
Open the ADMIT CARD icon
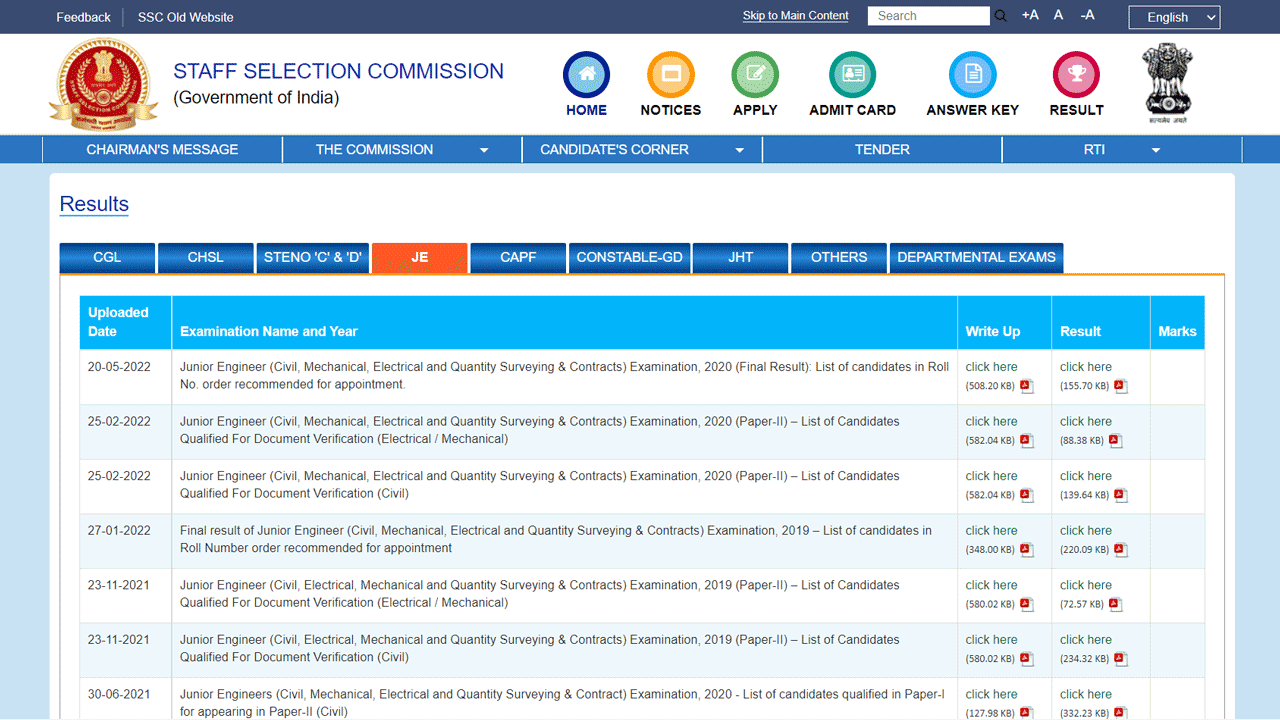[x=852, y=75]
